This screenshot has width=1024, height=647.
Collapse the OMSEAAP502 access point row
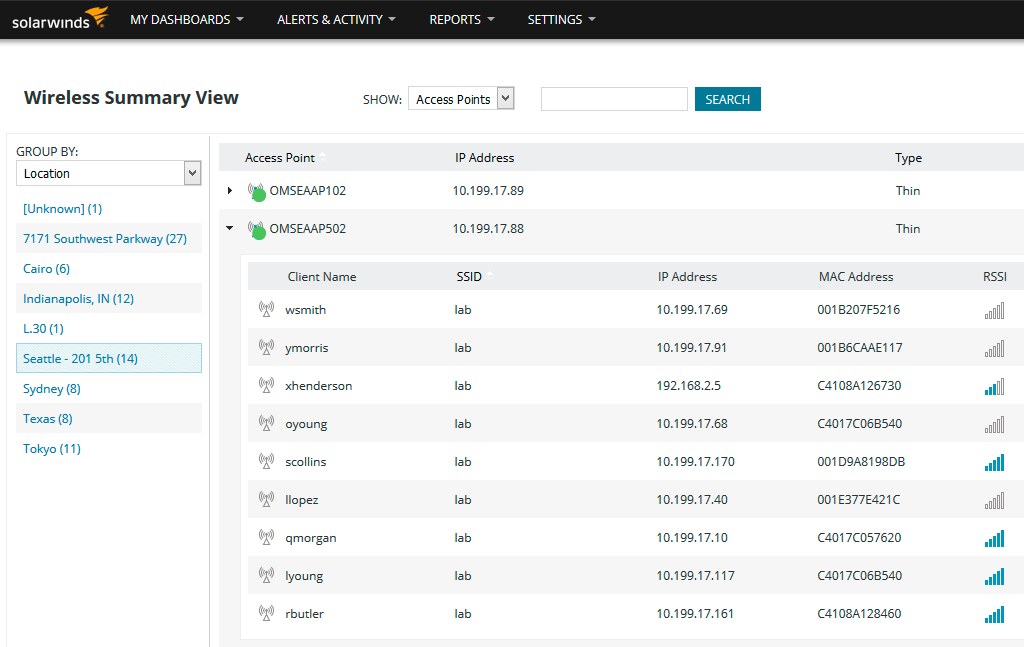(229, 228)
